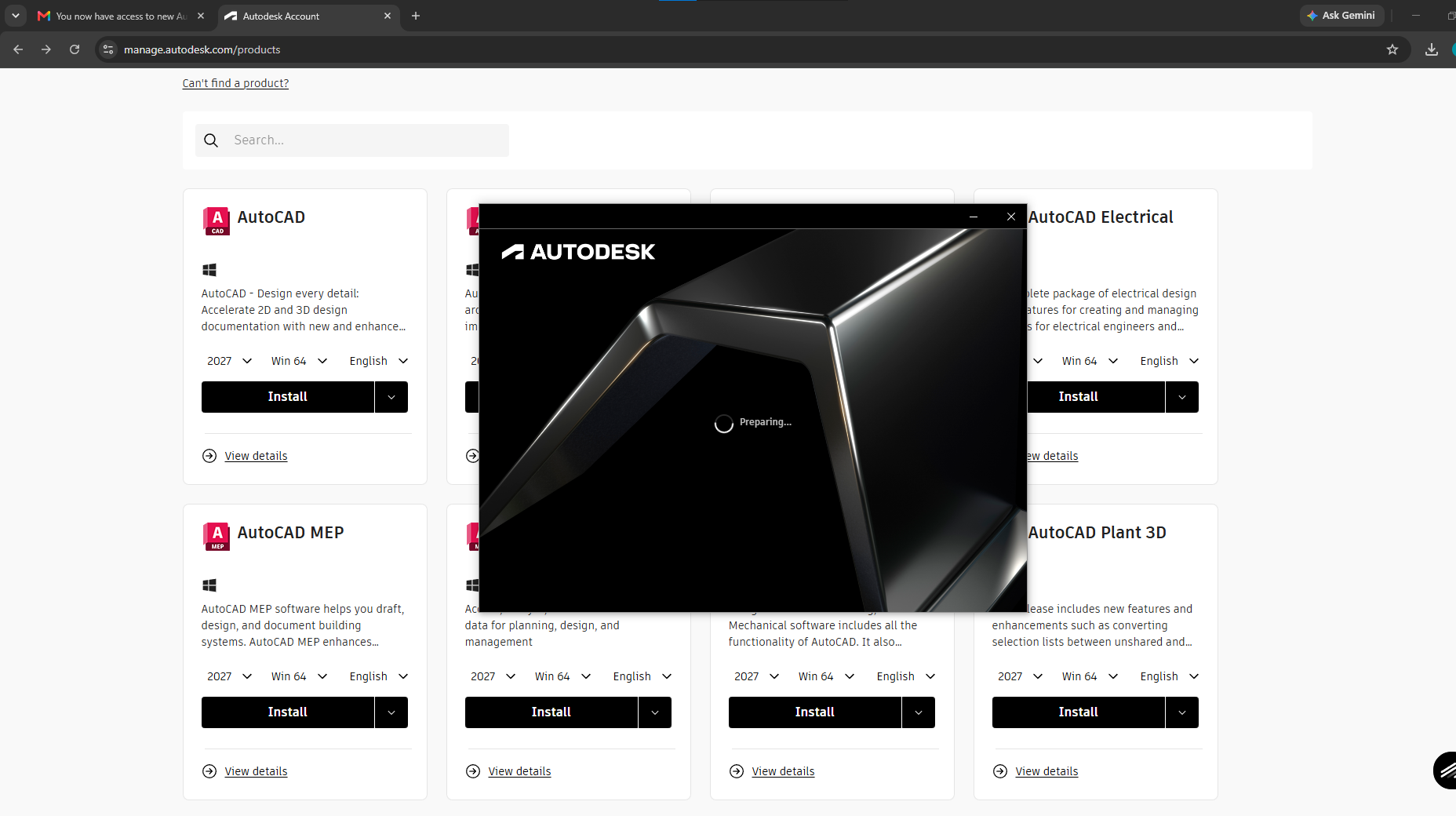Open the "Can't find a product?" link
Image resolution: width=1456 pixels, height=816 pixels.
(235, 83)
